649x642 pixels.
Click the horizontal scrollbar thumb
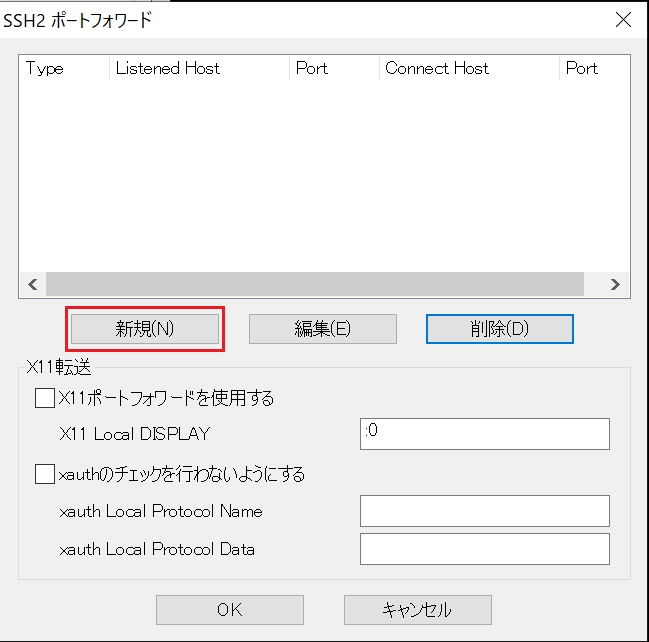pyautogui.click(x=315, y=284)
